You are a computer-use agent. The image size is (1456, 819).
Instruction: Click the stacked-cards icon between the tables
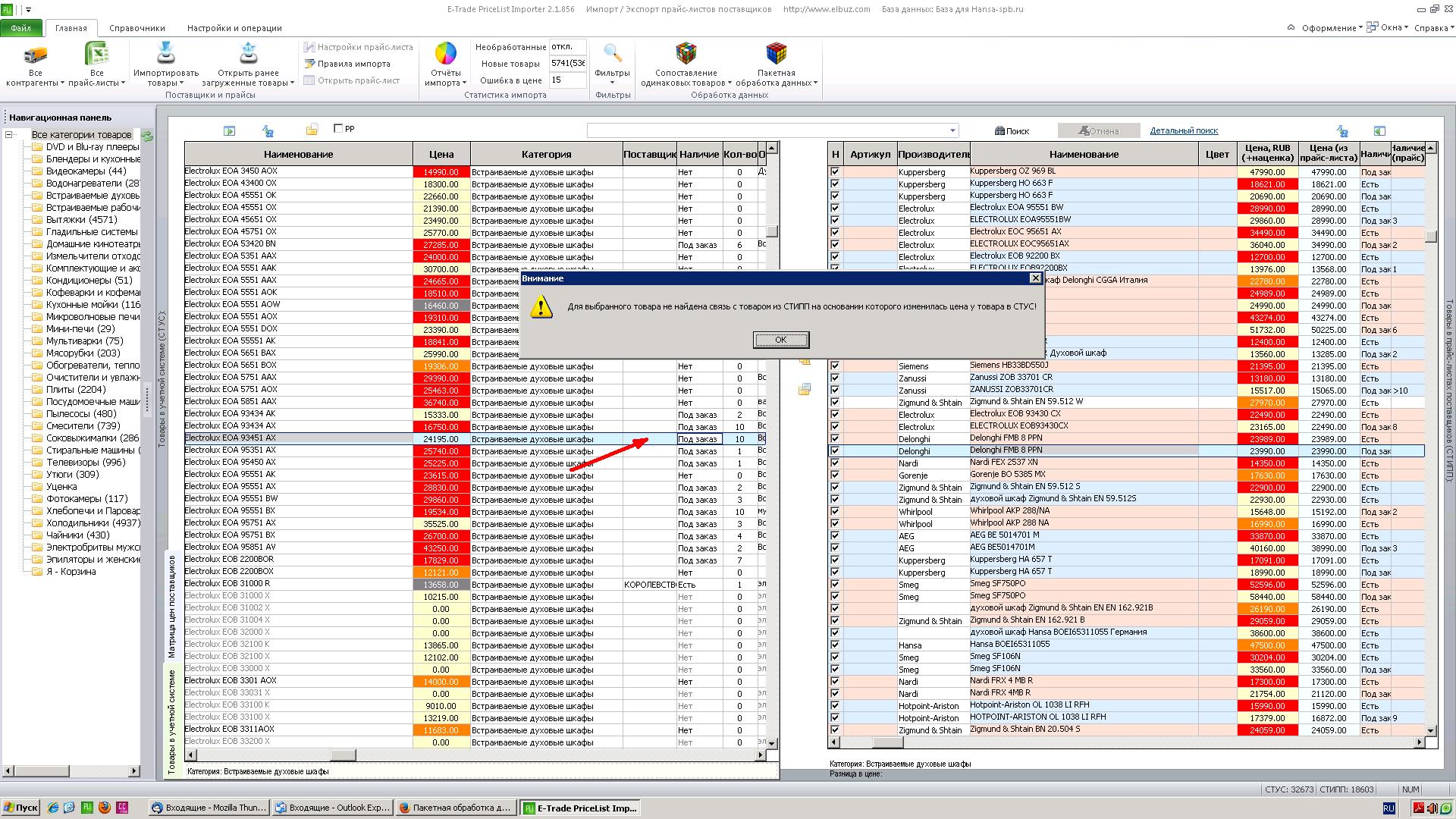tap(805, 389)
